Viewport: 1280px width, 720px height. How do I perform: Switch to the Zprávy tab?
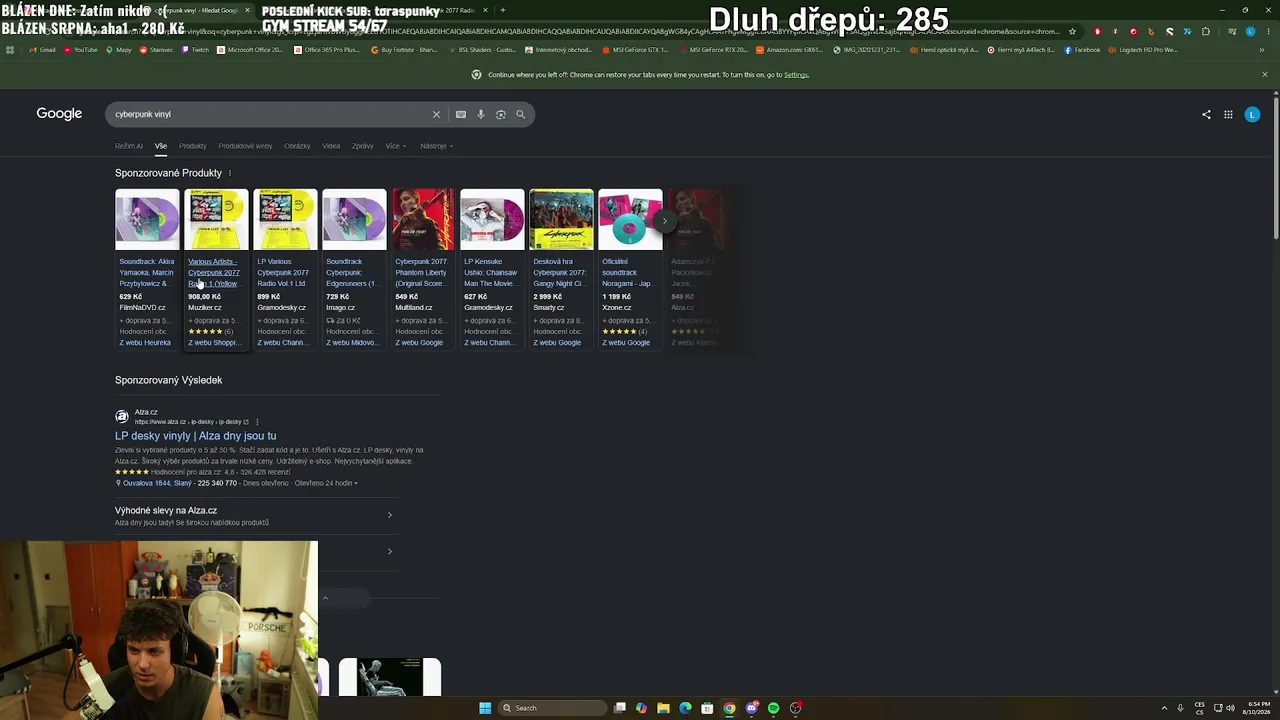click(x=363, y=146)
